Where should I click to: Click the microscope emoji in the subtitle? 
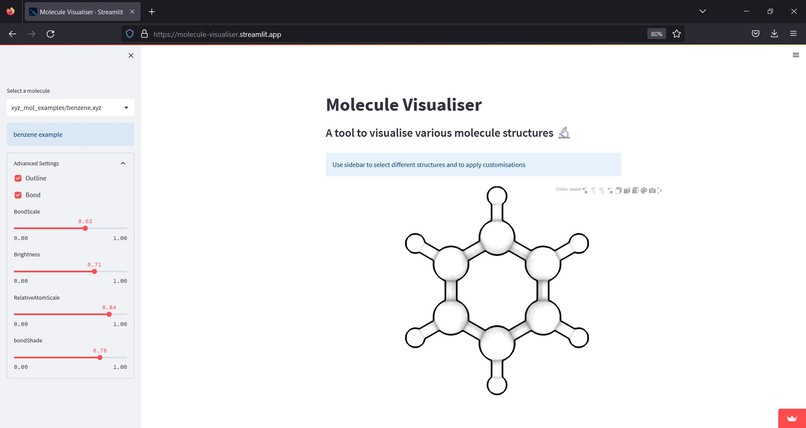pos(564,133)
